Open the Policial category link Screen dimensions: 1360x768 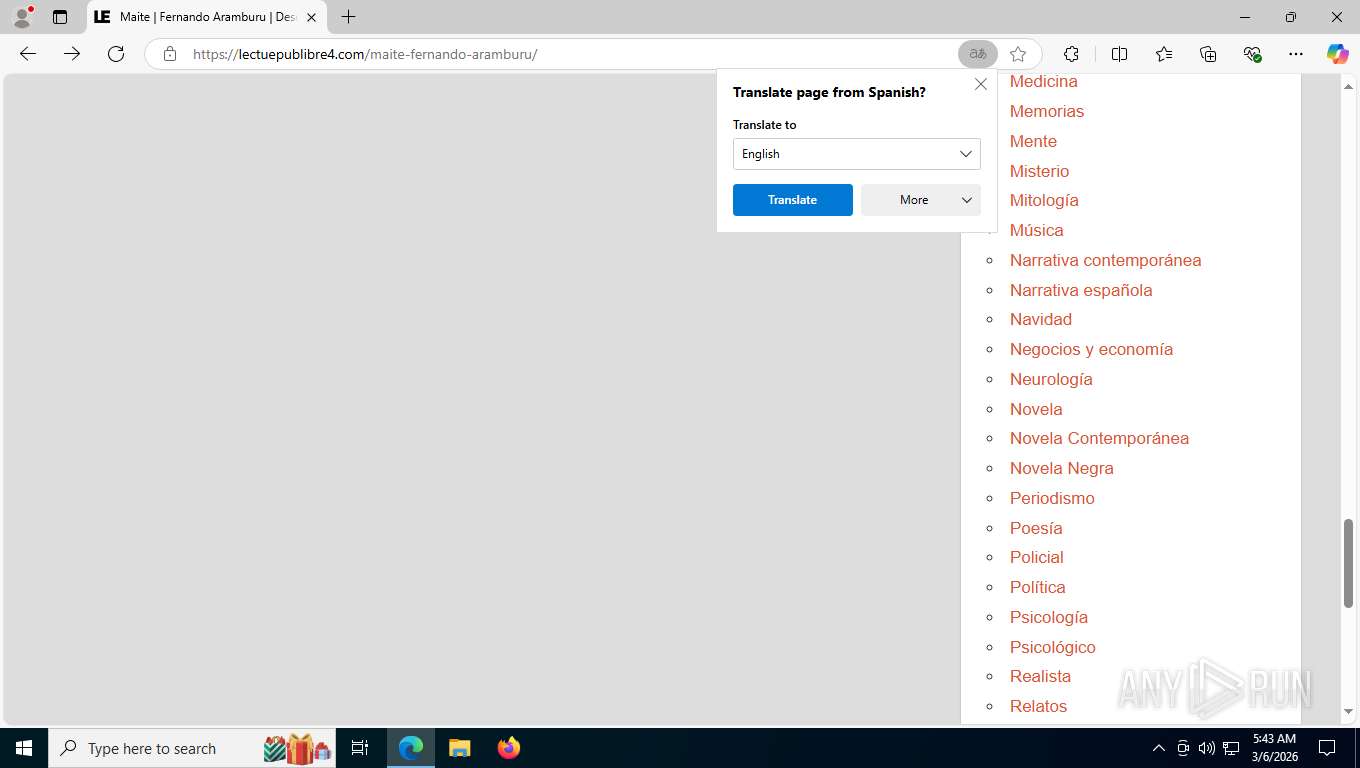(x=1036, y=557)
